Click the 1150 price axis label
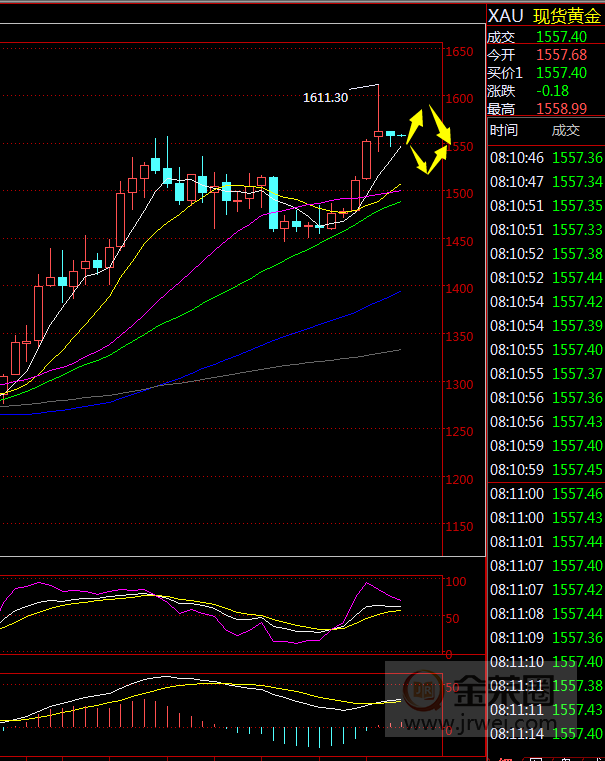 click(459, 527)
